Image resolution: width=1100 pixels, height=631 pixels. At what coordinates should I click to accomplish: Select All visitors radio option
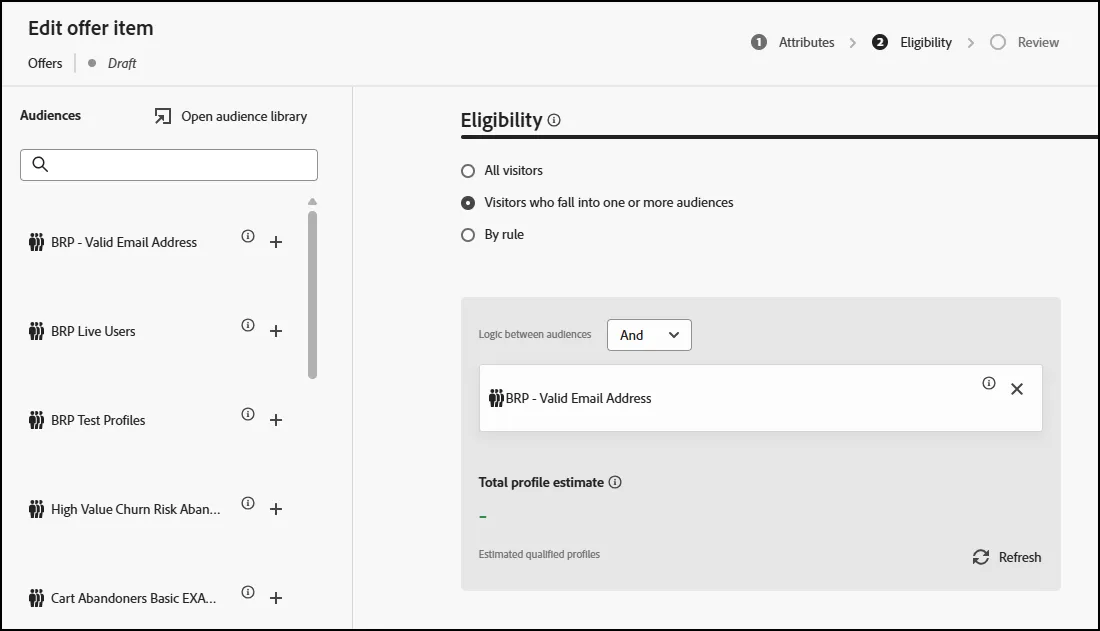[x=468, y=171]
